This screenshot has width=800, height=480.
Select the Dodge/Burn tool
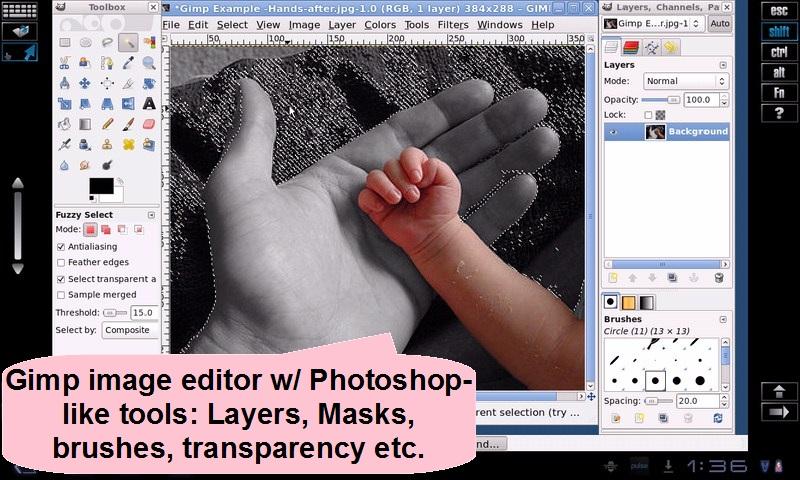107,165
